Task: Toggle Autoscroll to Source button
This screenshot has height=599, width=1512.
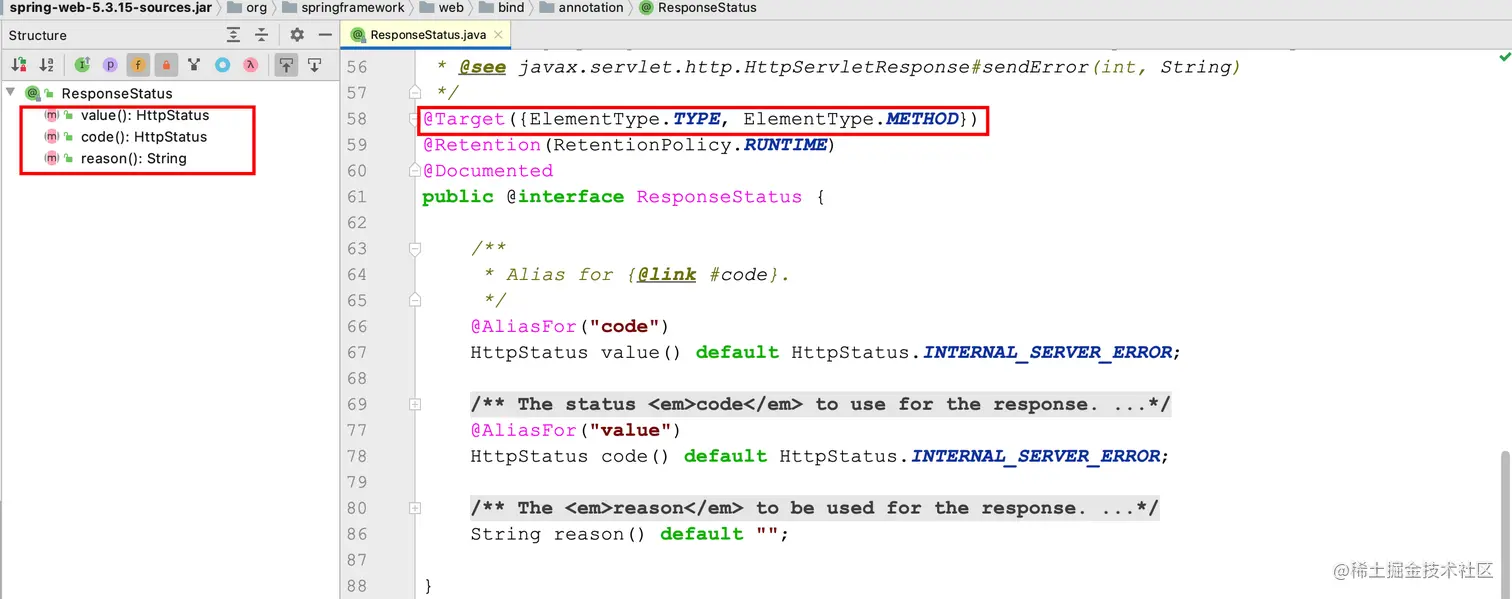Action: click(287, 65)
